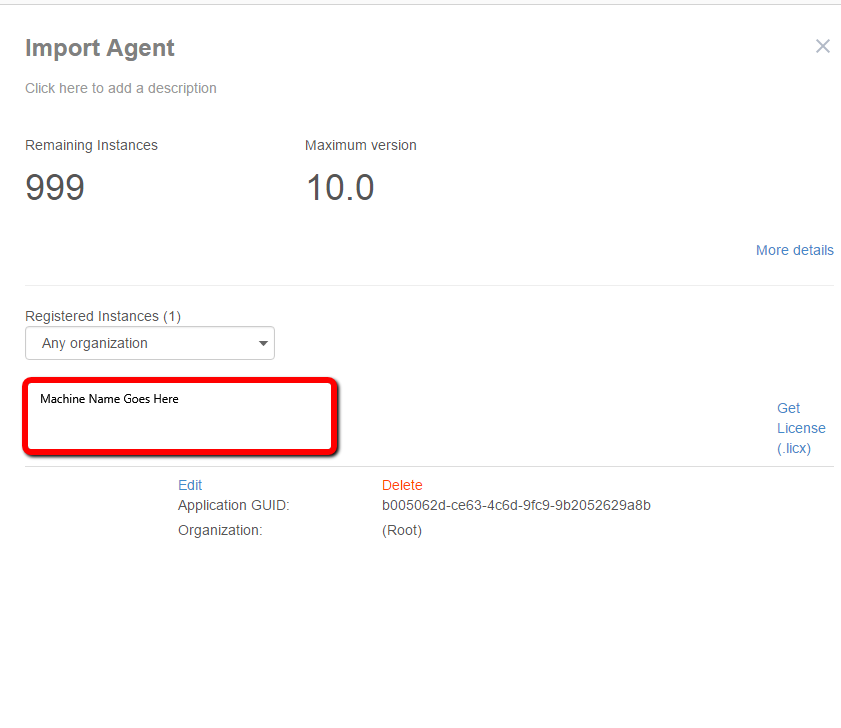Open the More details link

click(794, 250)
